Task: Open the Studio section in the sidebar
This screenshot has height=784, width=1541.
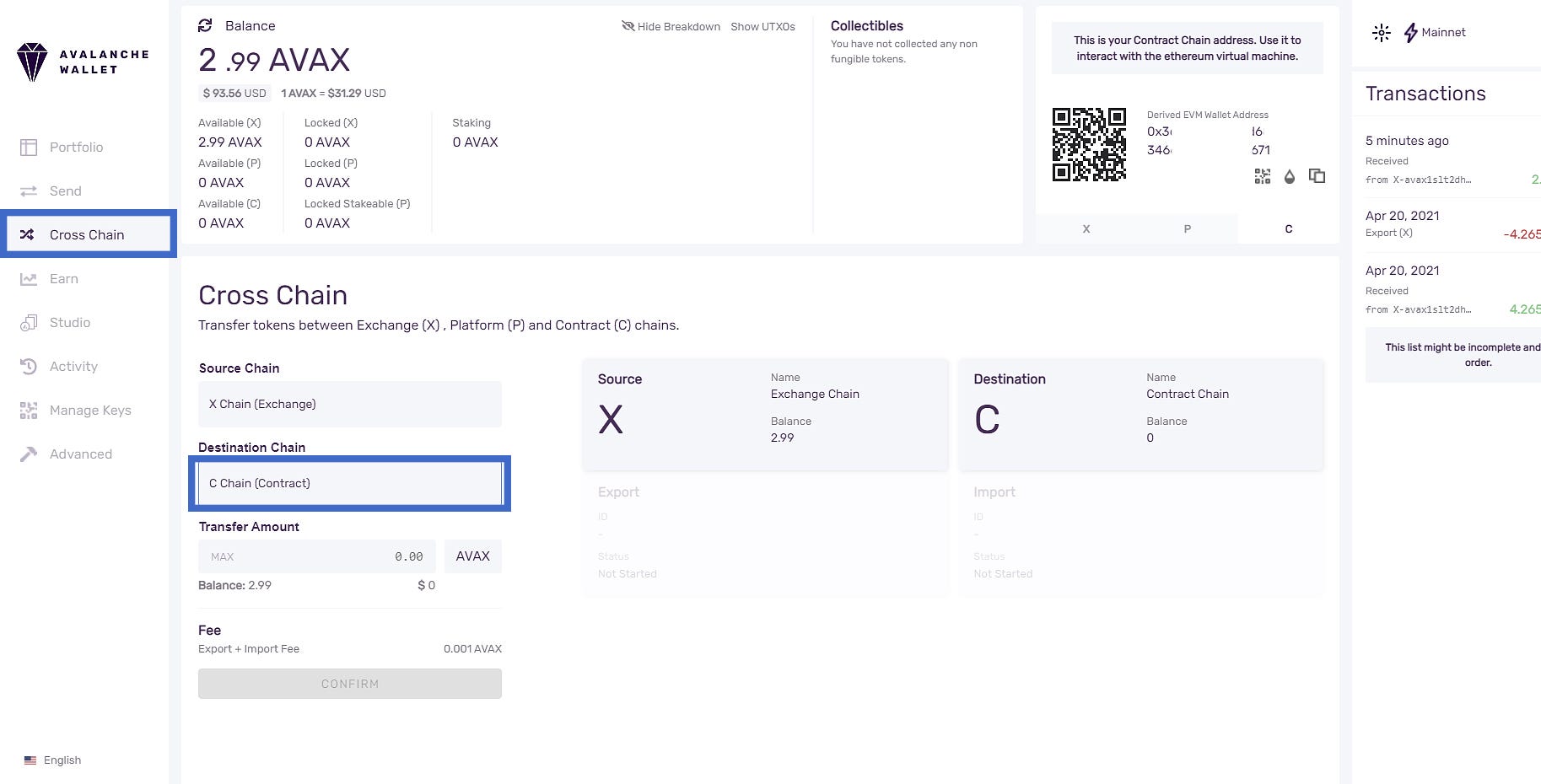Action: [69, 323]
